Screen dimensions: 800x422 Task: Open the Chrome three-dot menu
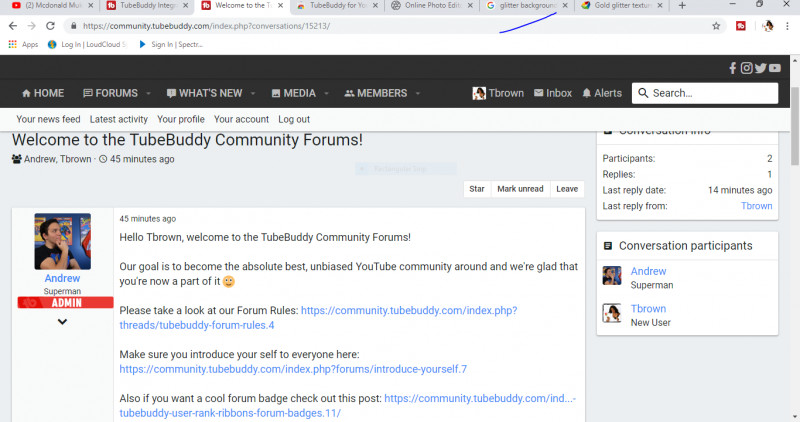[x=788, y=26]
